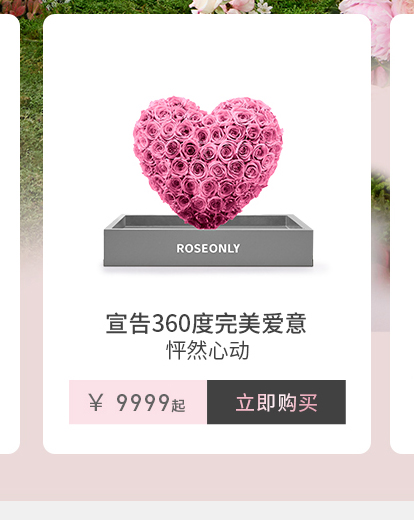Click the white flowers above the card
The height and width of the screenshot is (520, 414).
[x=230, y=6]
